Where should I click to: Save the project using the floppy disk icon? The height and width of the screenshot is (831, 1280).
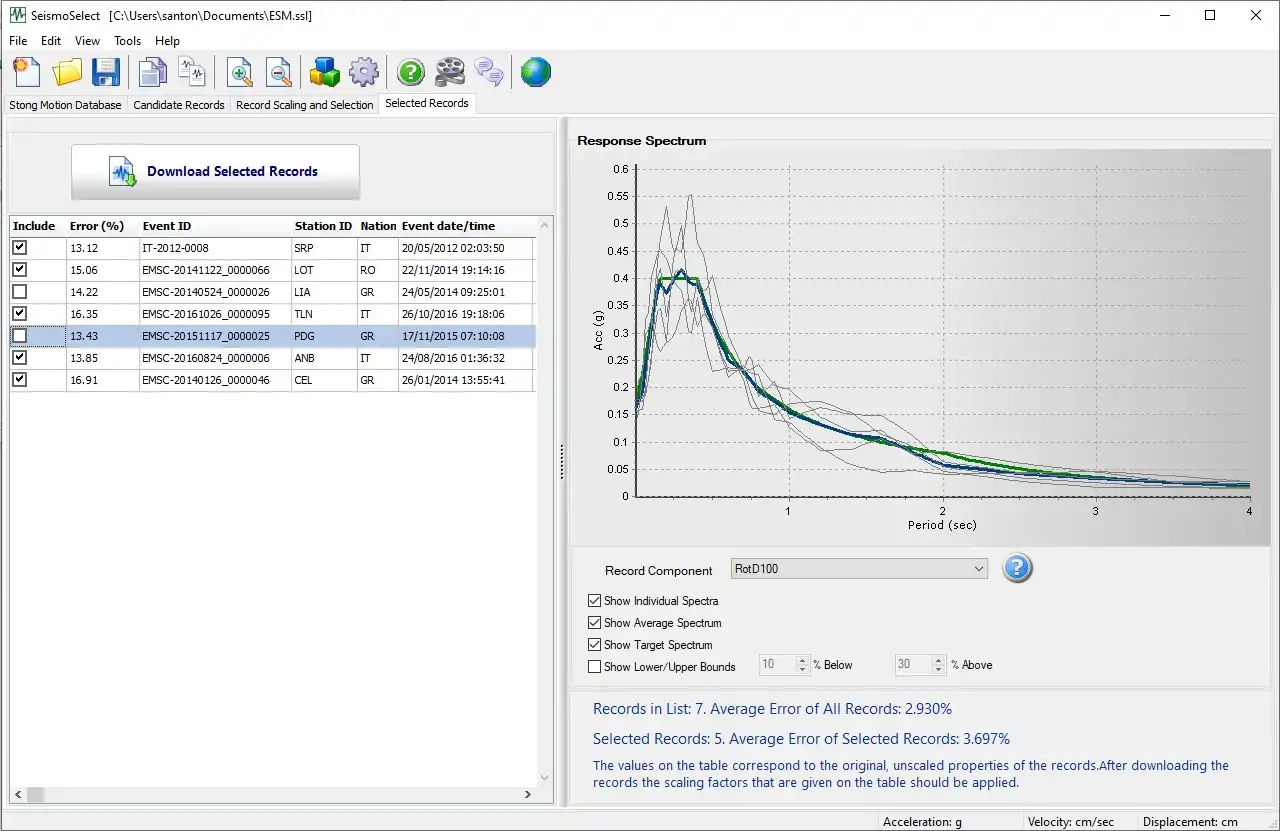click(x=106, y=72)
